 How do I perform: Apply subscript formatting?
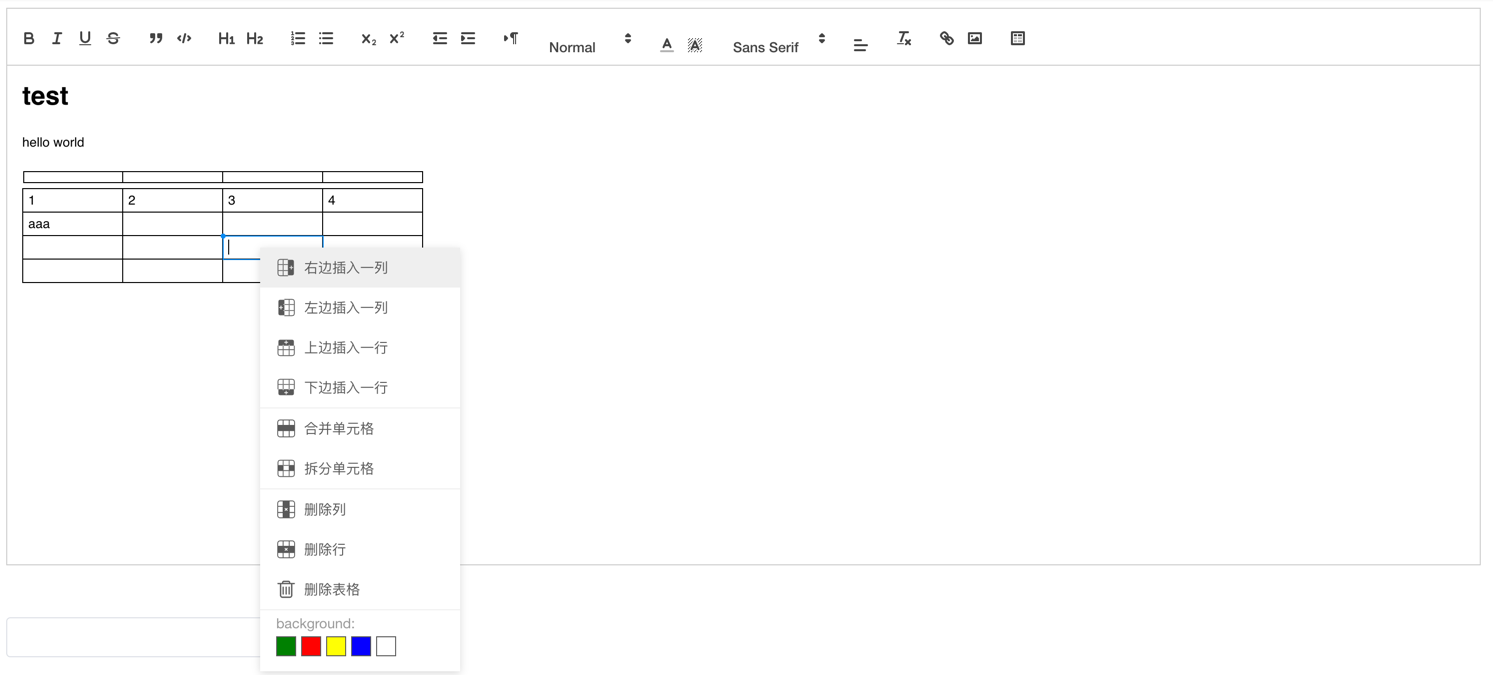369,38
